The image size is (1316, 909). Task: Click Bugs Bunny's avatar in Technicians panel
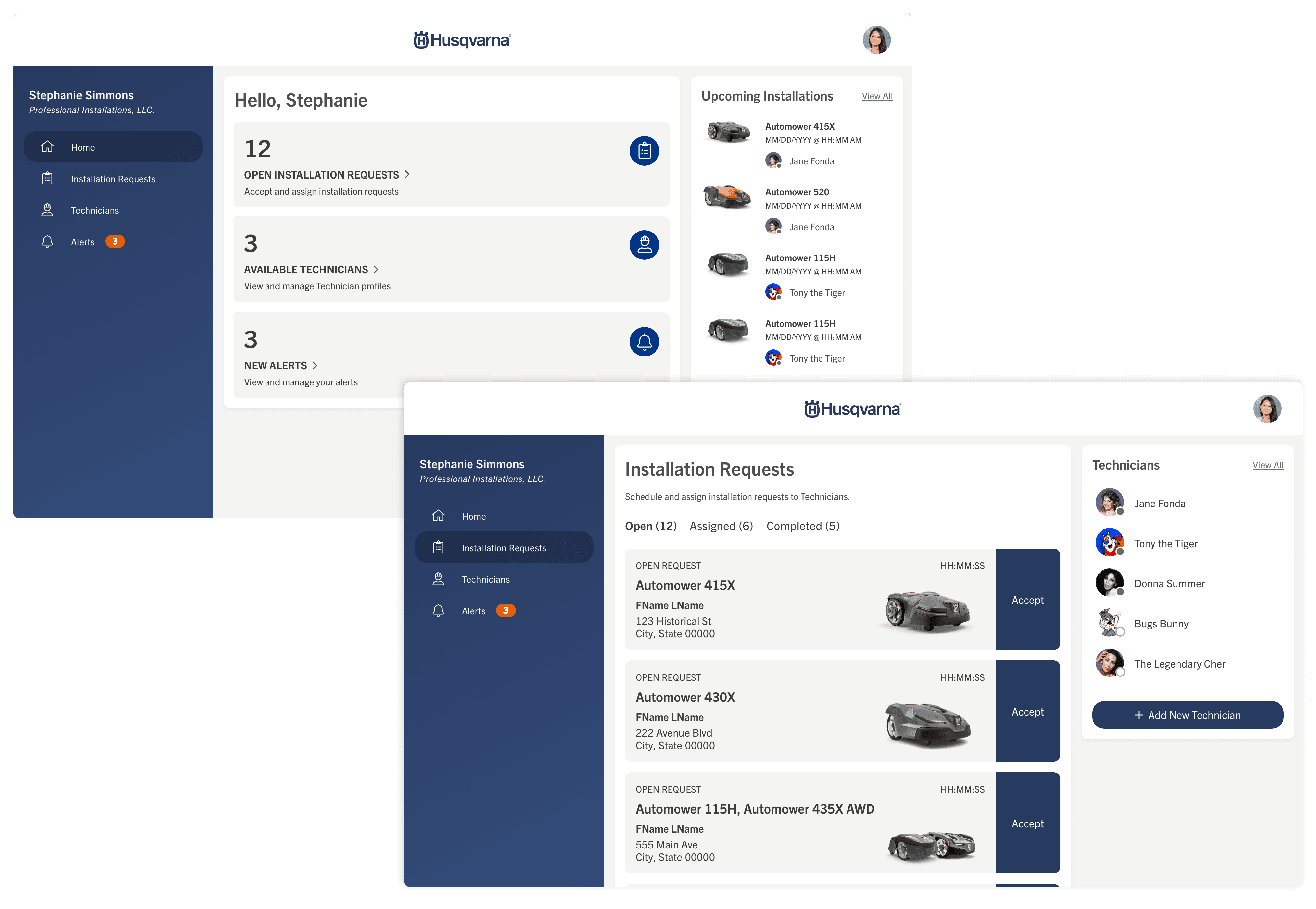[1110, 623]
